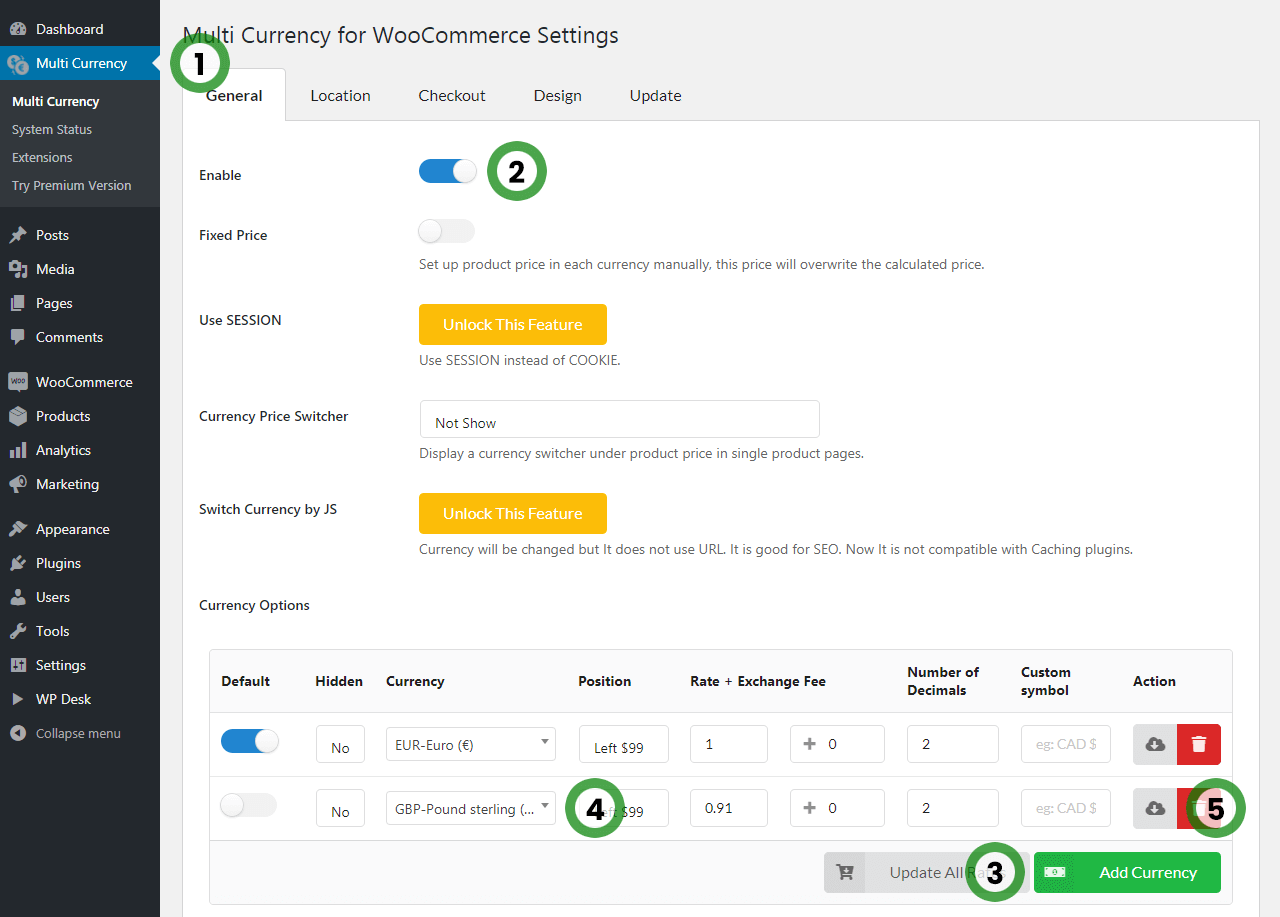Open Extensions submenu item
Image resolution: width=1280 pixels, height=917 pixels.
[42, 157]
